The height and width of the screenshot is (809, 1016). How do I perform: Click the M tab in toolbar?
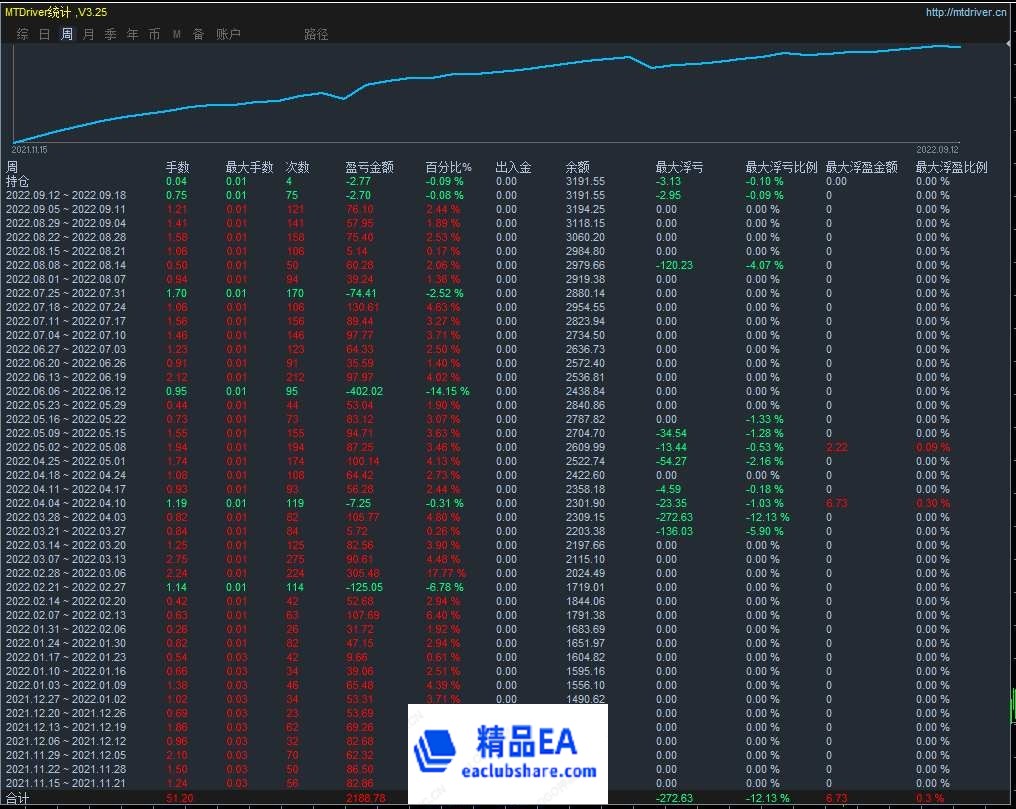(176, 34)
